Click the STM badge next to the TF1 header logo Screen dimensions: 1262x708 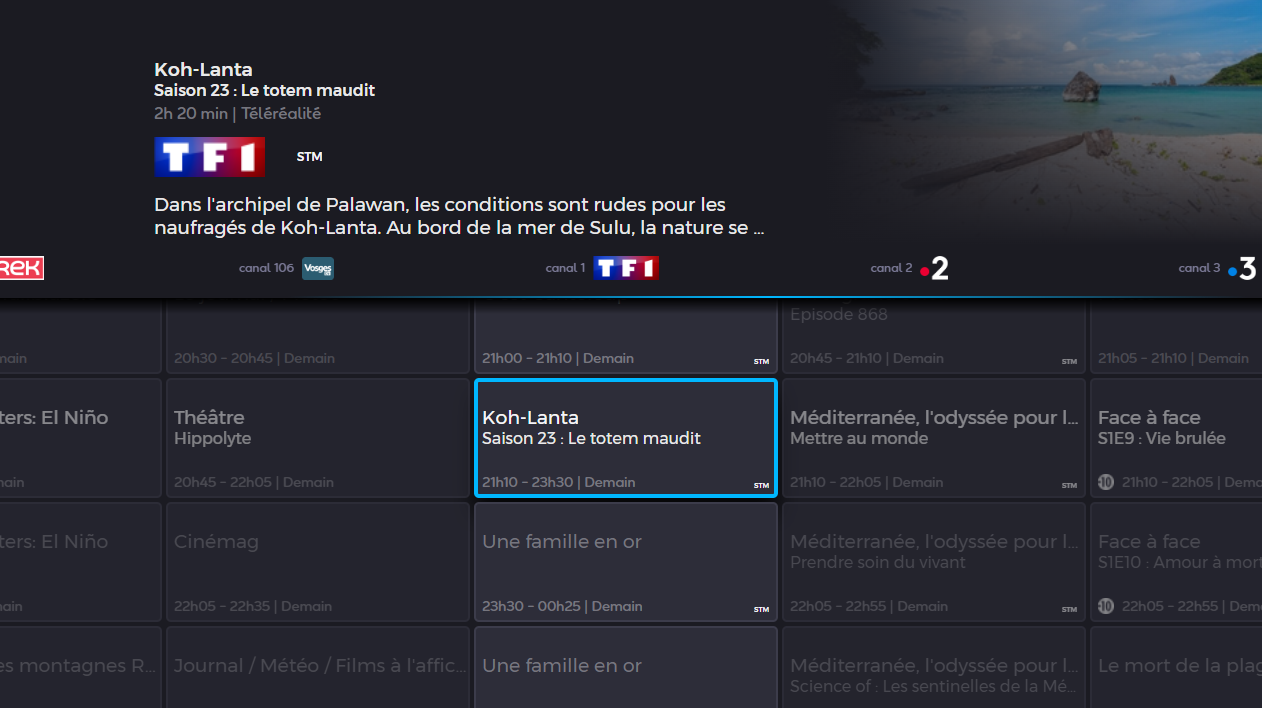coord(308,157)
